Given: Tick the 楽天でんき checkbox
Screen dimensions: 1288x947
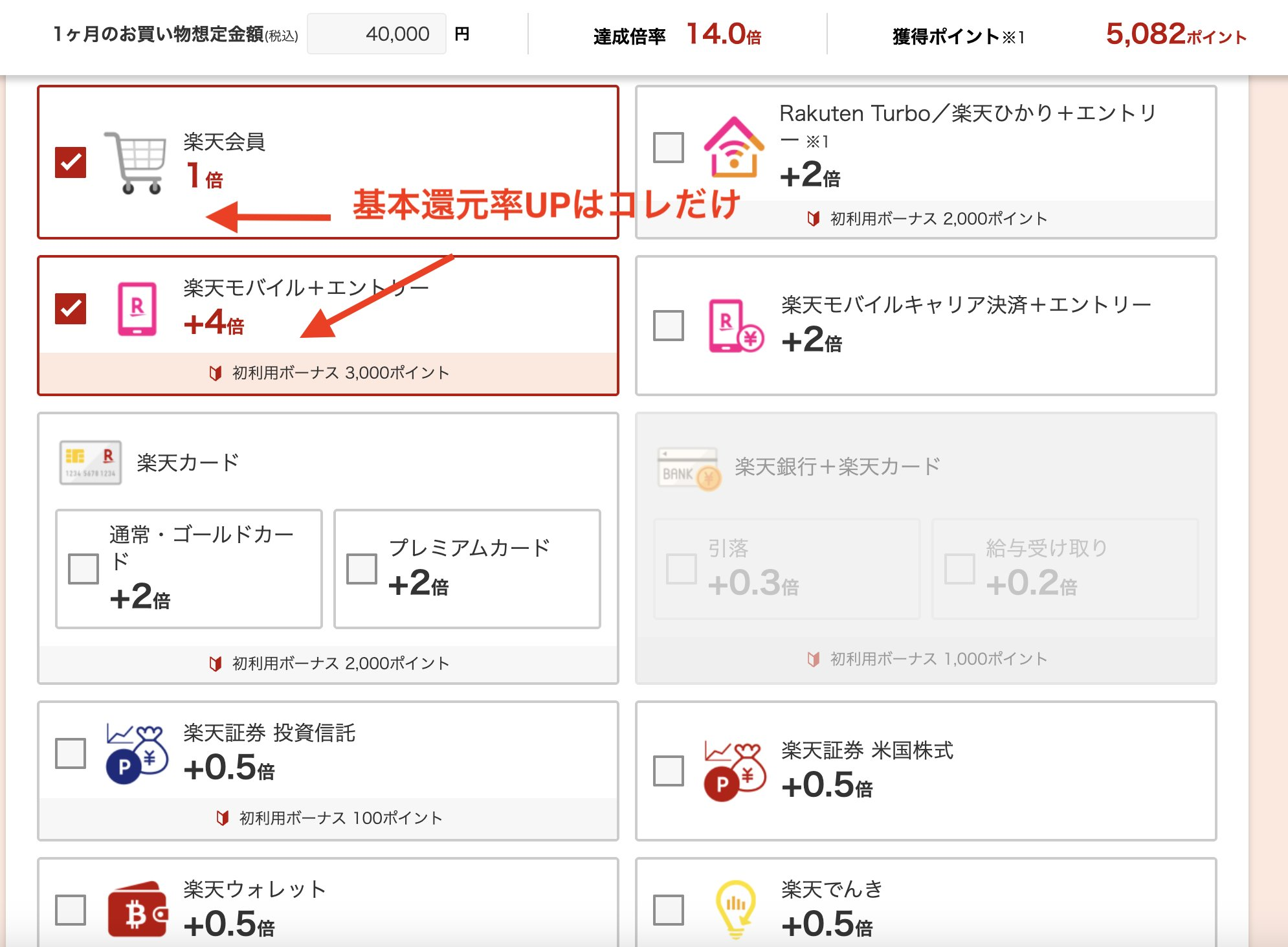Looking at the screenshot, I should click(669, 909).
